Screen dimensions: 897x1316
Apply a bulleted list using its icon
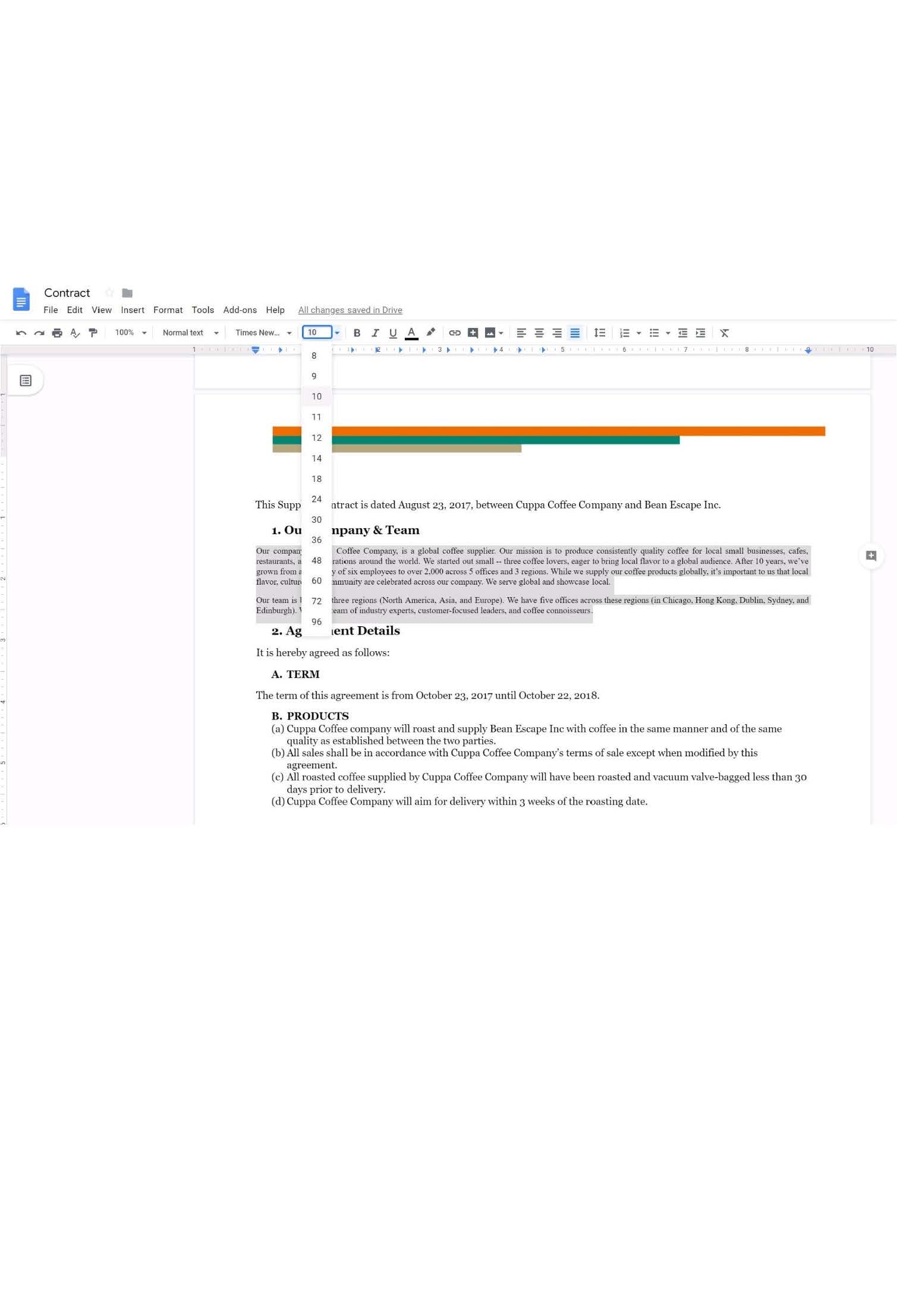click(x=654, y=333)
